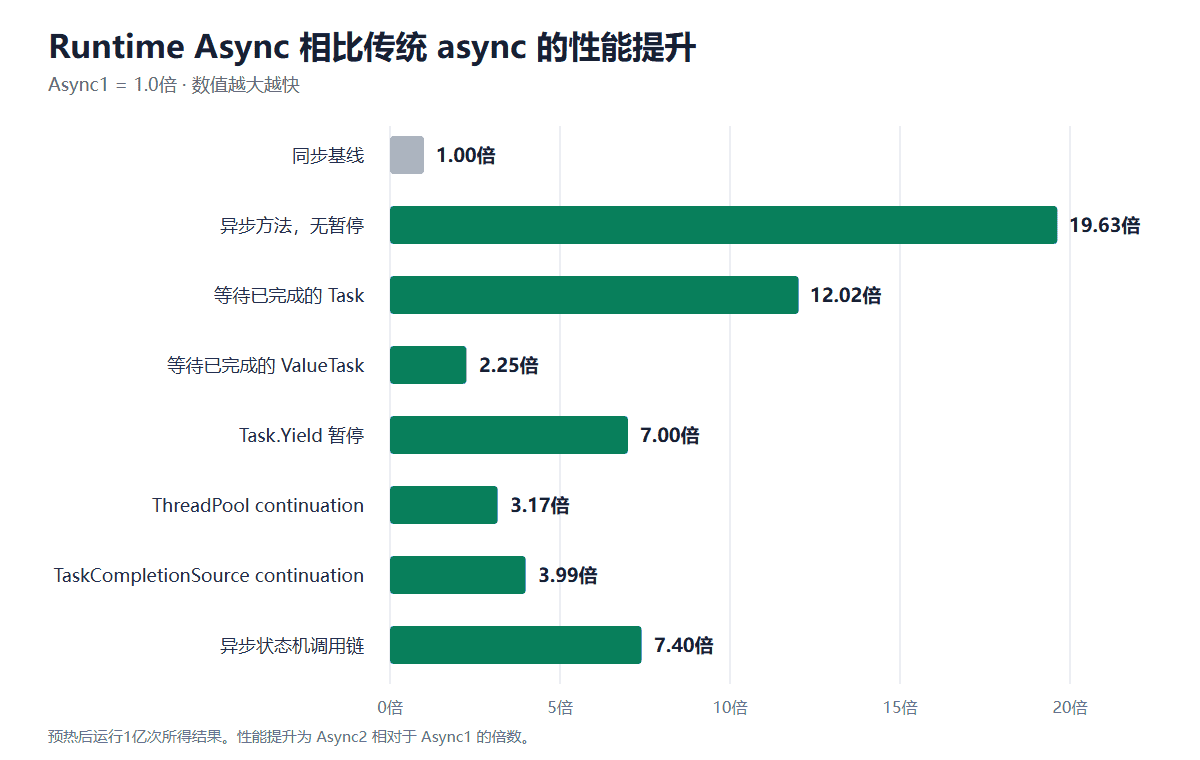Select the 同步基线 category label
This screenshot has width=1200, height=760.
point(328,155)
